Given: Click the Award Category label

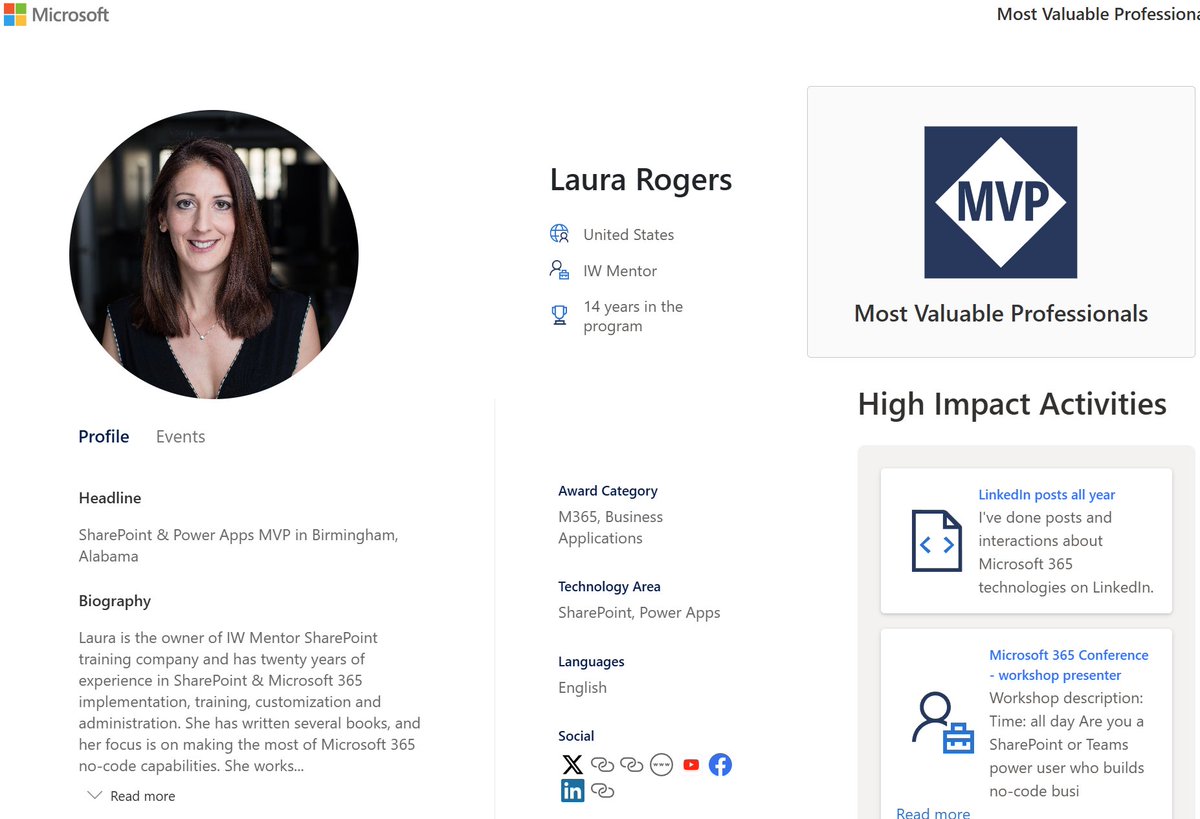Looking at the screenshot, I should [x=608, y=491].
